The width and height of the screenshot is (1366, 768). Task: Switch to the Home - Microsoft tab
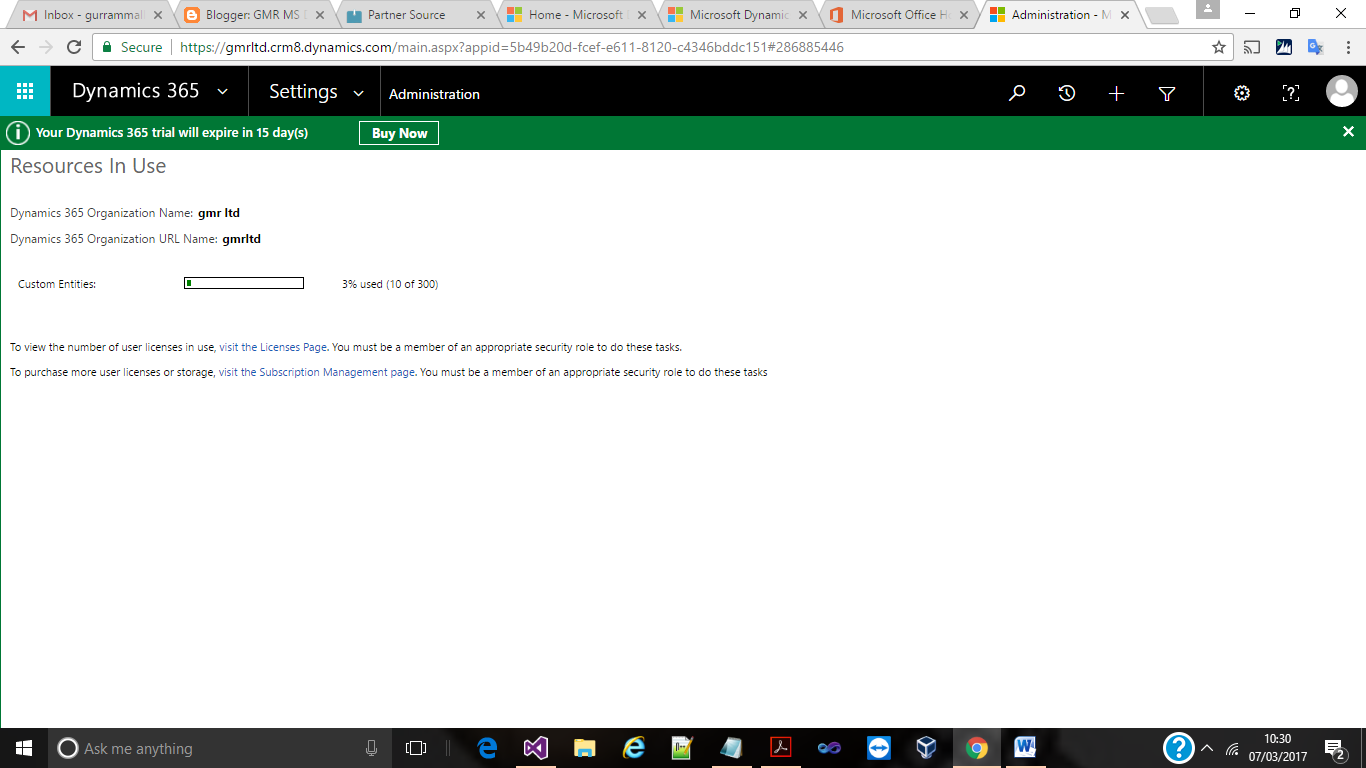pos(576,15)
